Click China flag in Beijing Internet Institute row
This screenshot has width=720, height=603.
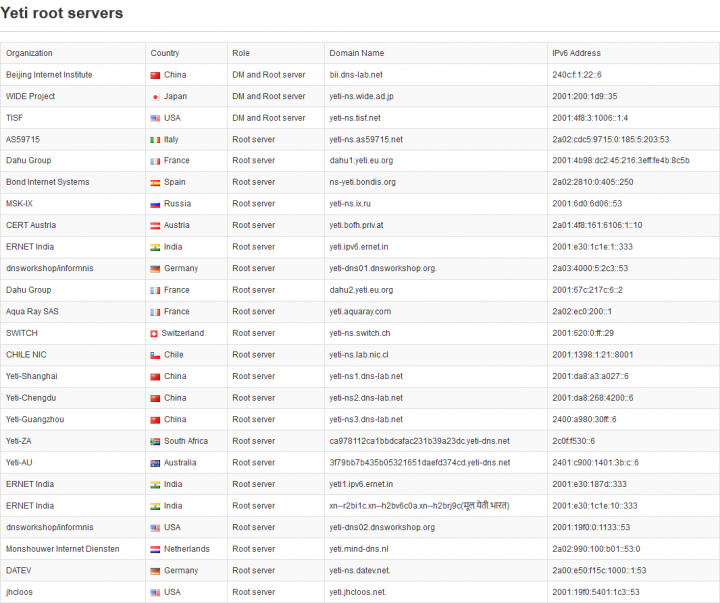(x=155, y=75)
